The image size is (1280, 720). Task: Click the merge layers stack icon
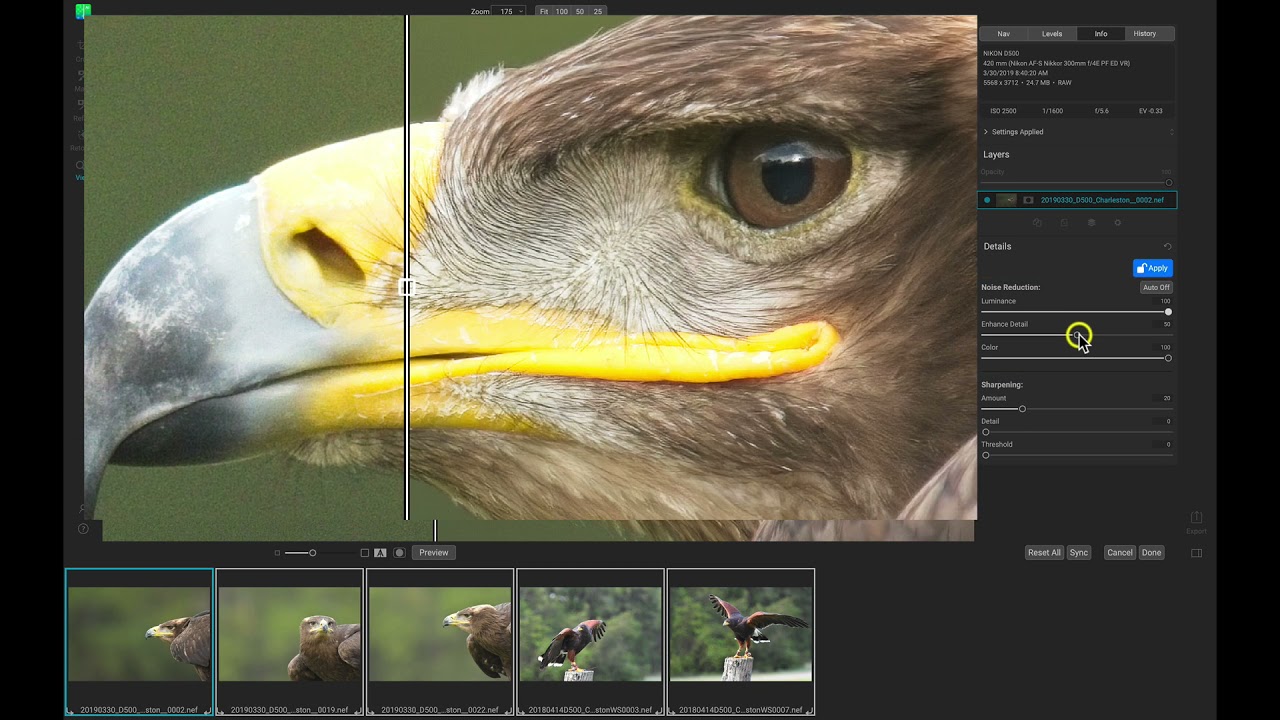1091,223
